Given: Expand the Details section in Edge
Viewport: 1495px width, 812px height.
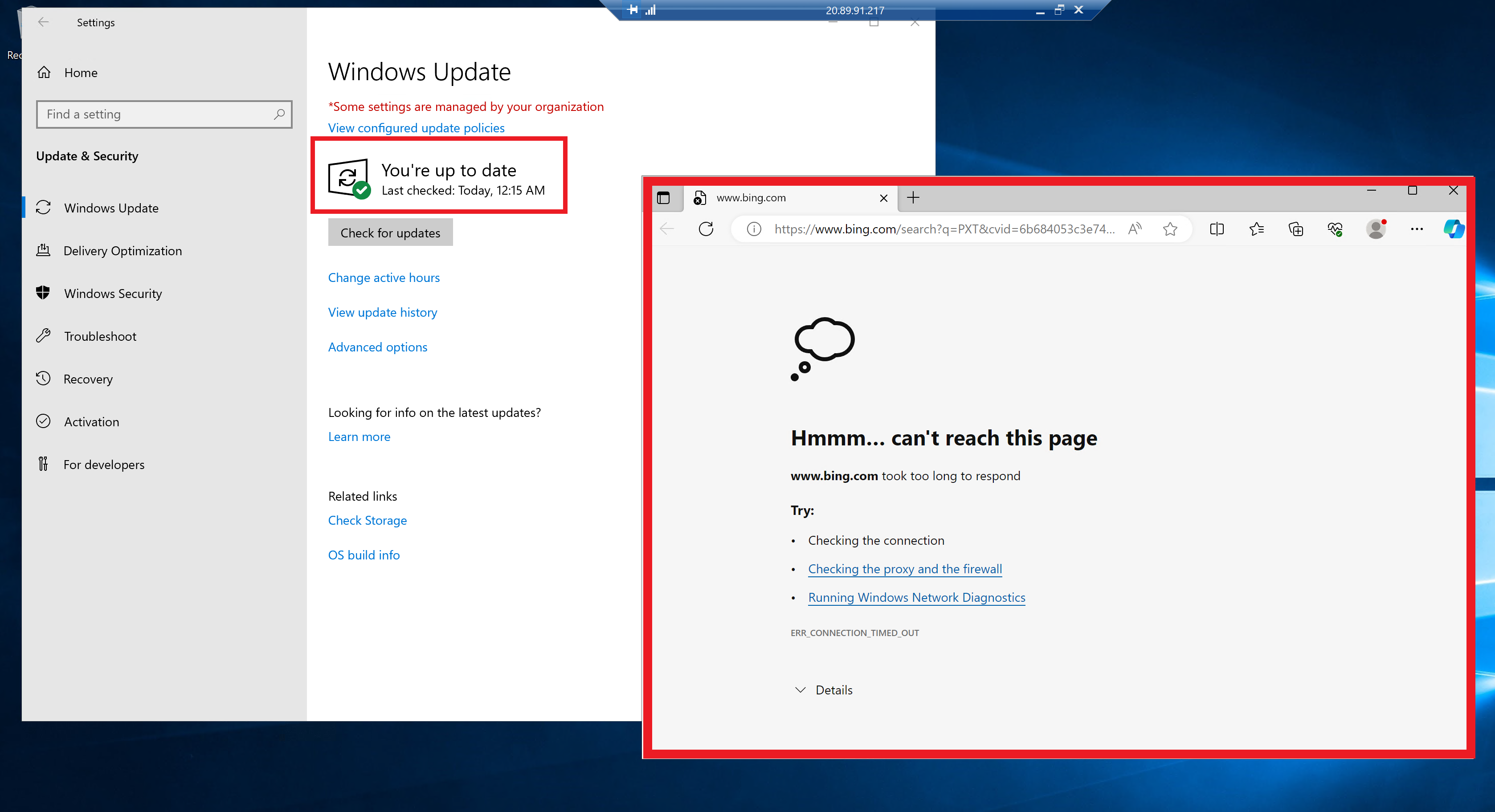Looking at the screenshot, I should [x=823, y=690].
